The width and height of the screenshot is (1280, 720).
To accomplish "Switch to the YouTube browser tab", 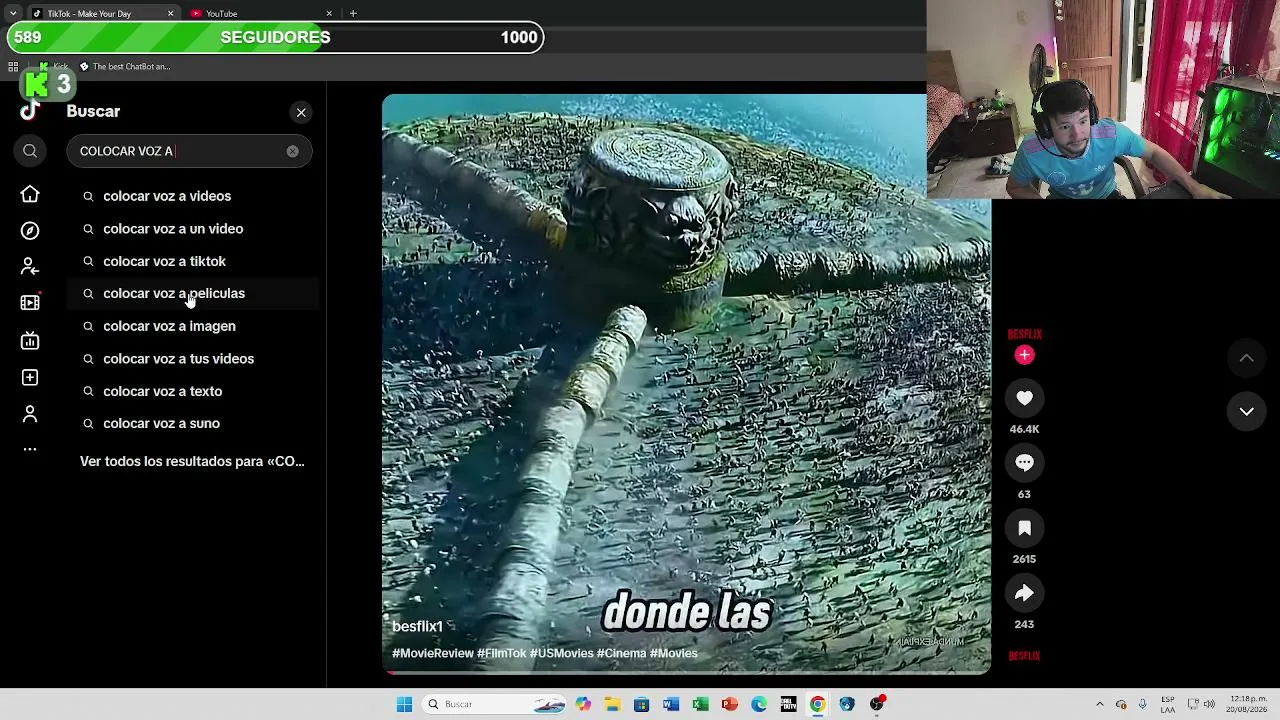I will click(x=259, y=13).
